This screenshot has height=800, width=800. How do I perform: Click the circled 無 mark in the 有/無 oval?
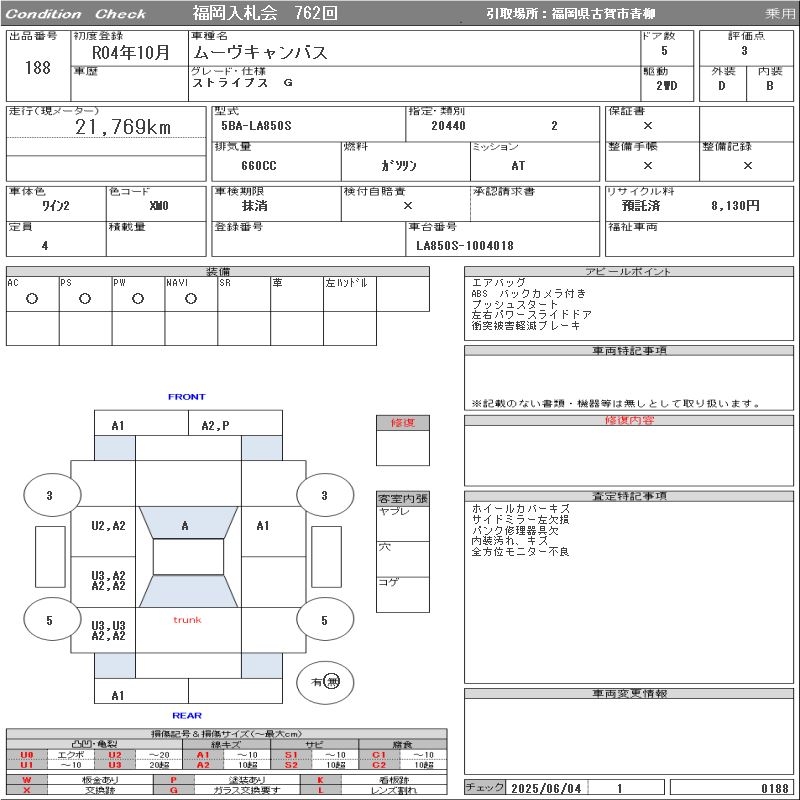tap(332, 682)
